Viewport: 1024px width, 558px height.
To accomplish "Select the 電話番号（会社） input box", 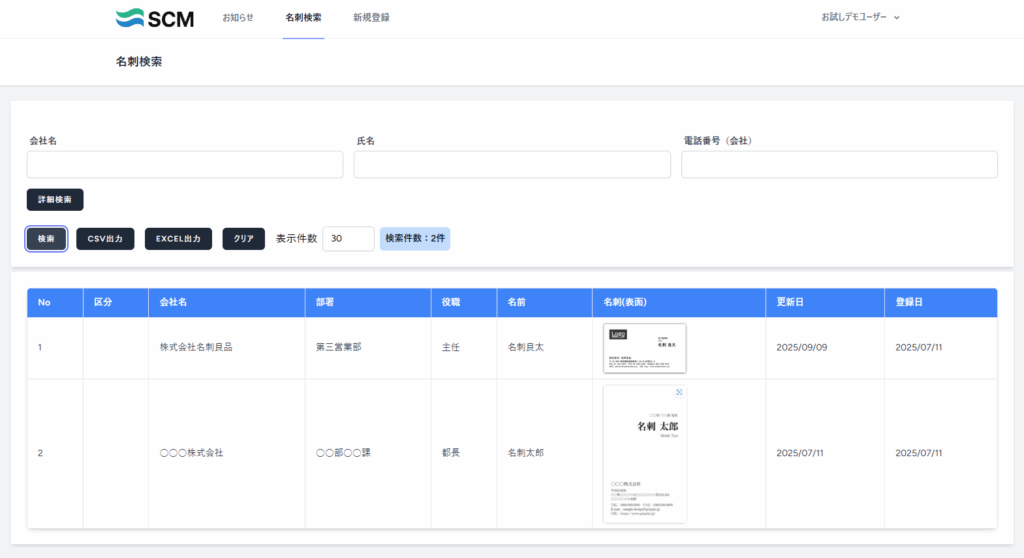I will tap(839, 165).
